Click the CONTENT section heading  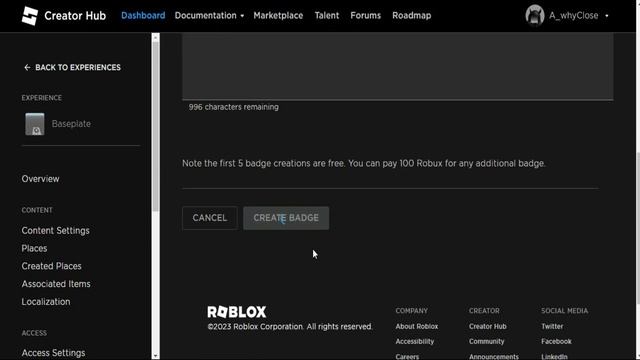point(37,210)
